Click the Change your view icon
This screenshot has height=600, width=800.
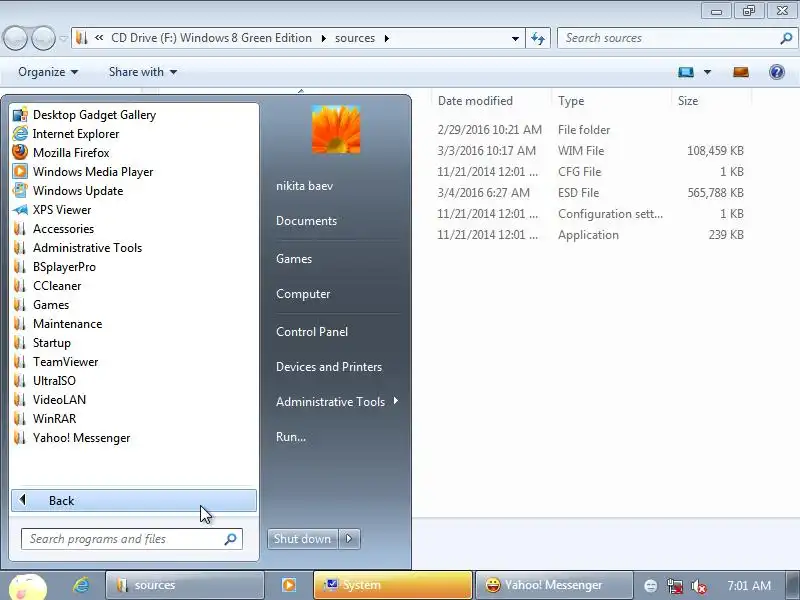tap(686, 72)
